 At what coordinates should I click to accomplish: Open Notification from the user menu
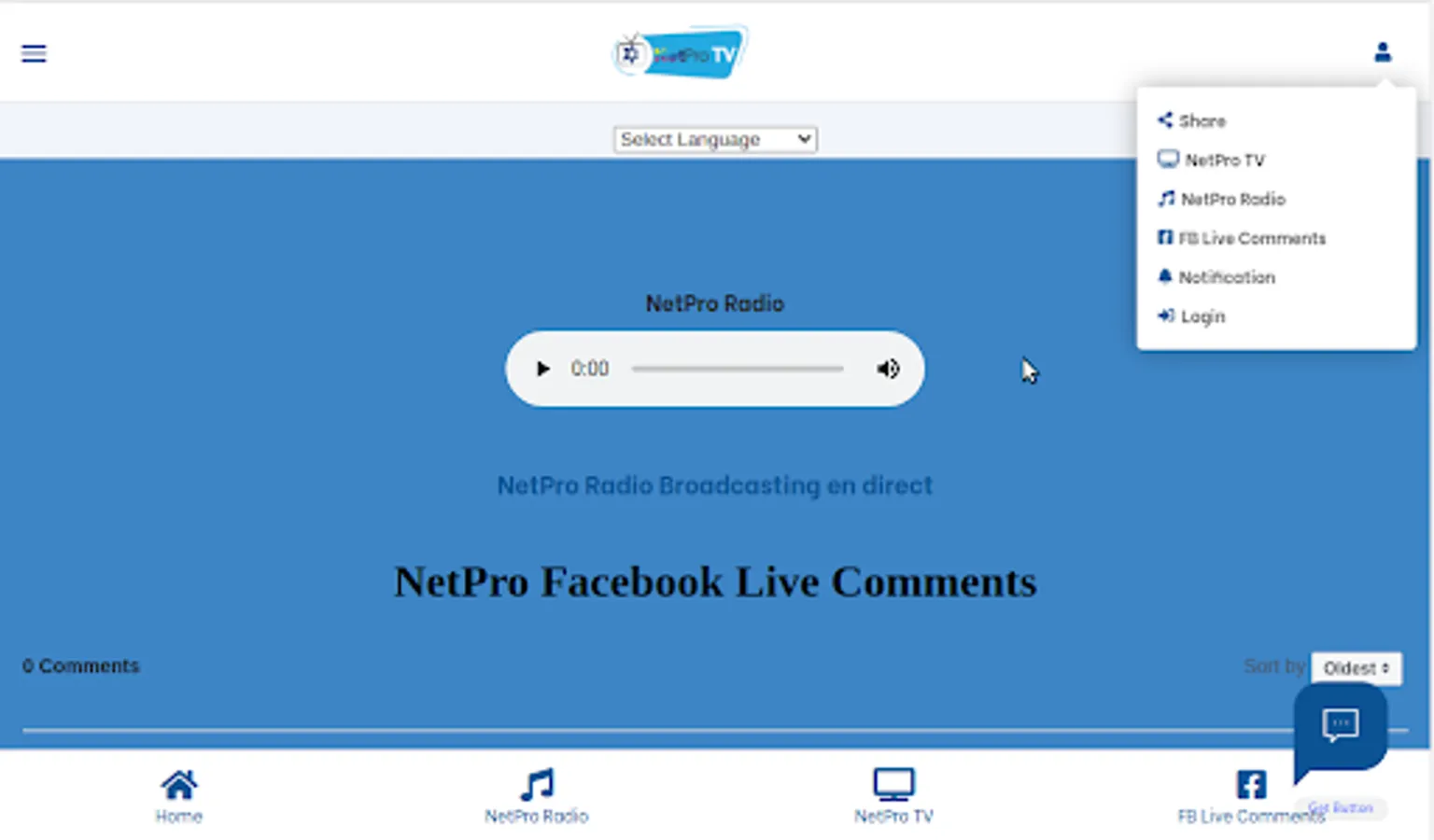1226,277
